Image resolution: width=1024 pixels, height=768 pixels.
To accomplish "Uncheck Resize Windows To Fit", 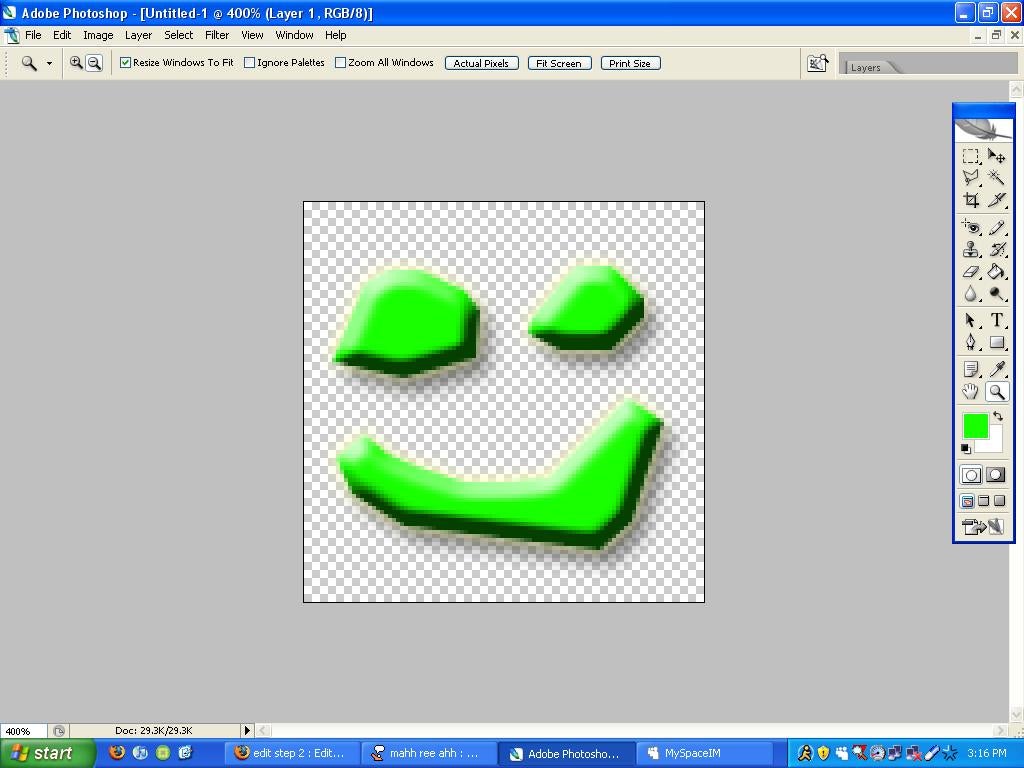I will 125,62.
